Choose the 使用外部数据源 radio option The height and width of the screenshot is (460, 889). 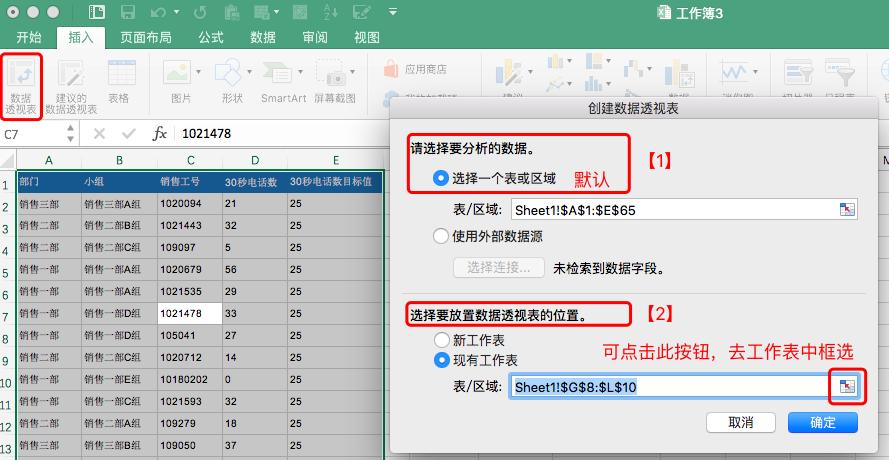click(x=441, y=237)
